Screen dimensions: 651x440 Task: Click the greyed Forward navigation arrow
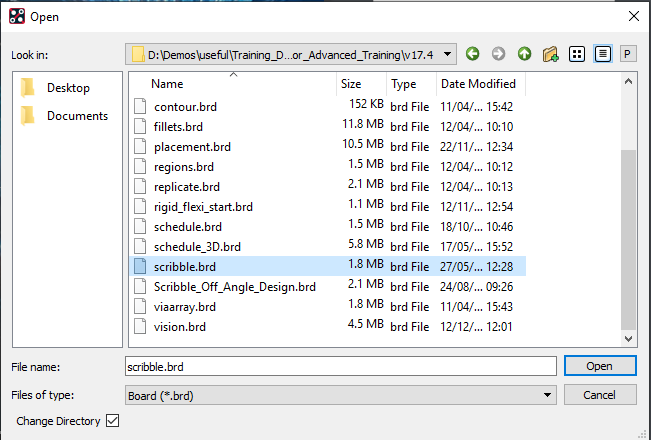click(x=498, y=54)
